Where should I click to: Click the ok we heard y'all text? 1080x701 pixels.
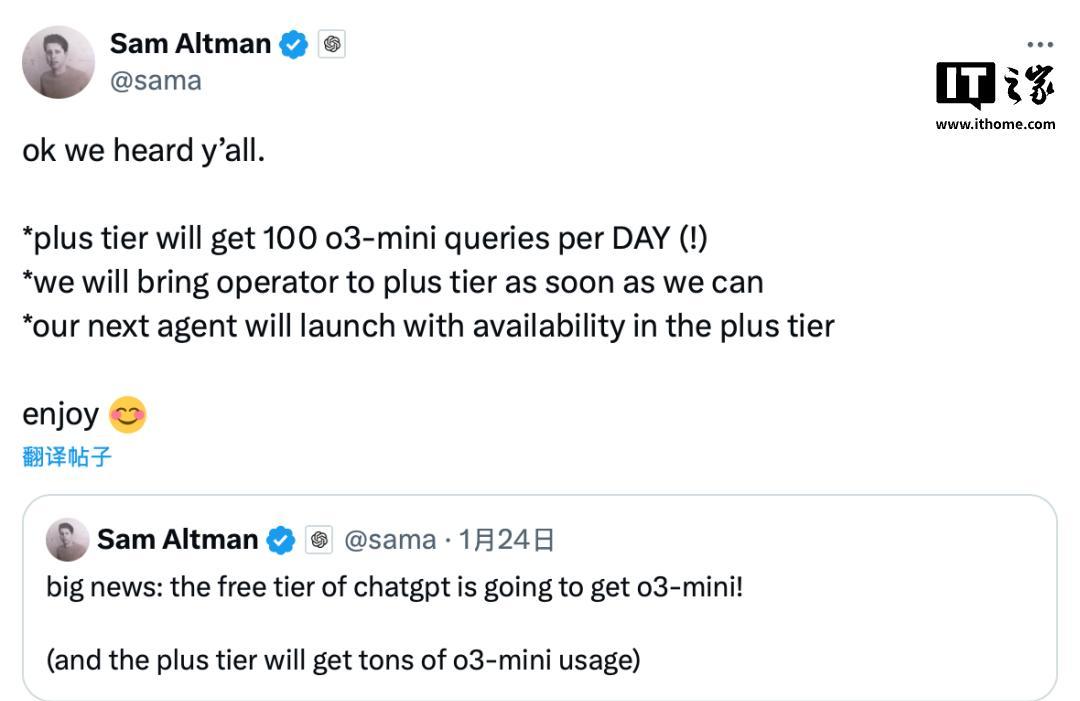pos(143,151)
